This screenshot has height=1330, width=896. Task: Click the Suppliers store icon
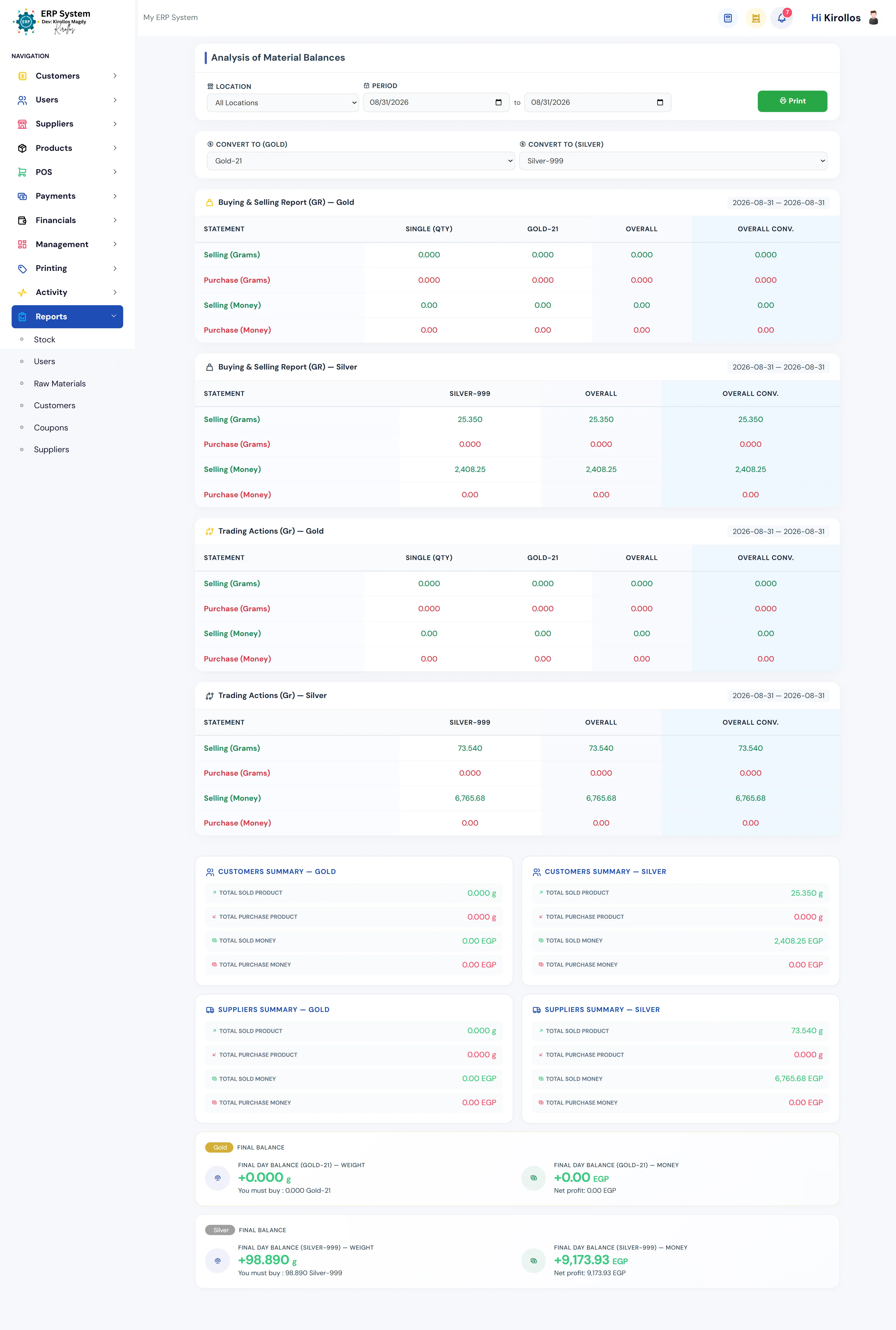tap(22, 124)
